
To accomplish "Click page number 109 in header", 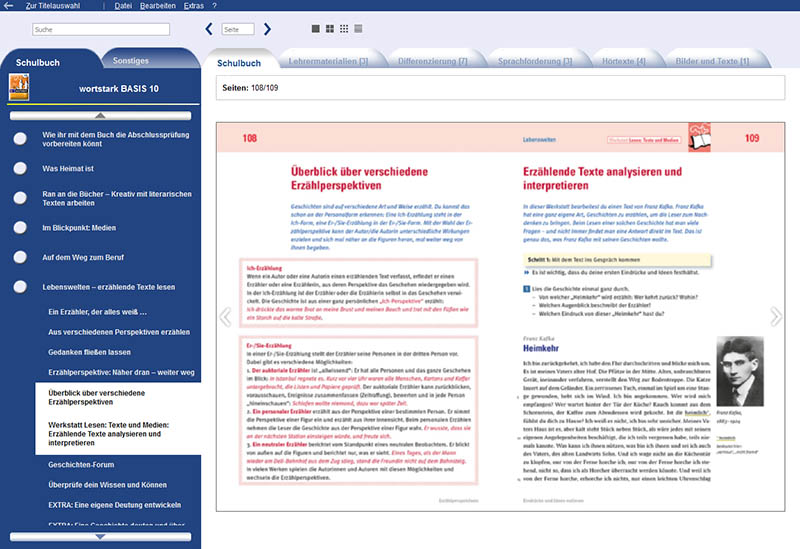I will tap(752, 138).
